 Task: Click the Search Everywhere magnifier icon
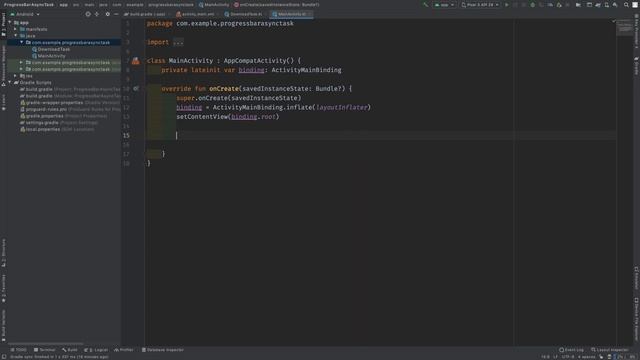click(626, 5)
